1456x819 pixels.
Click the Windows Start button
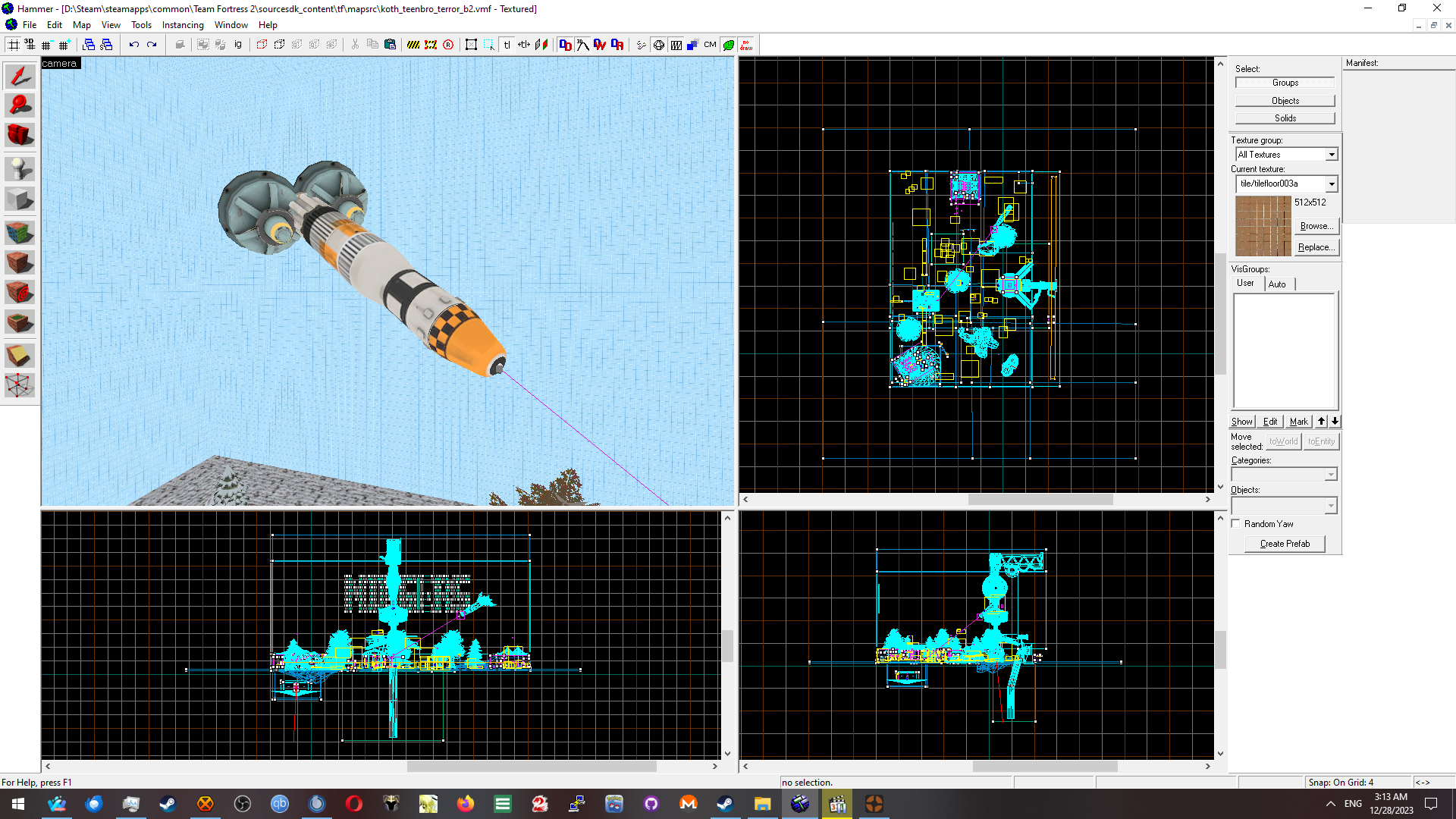coord(18,804)
